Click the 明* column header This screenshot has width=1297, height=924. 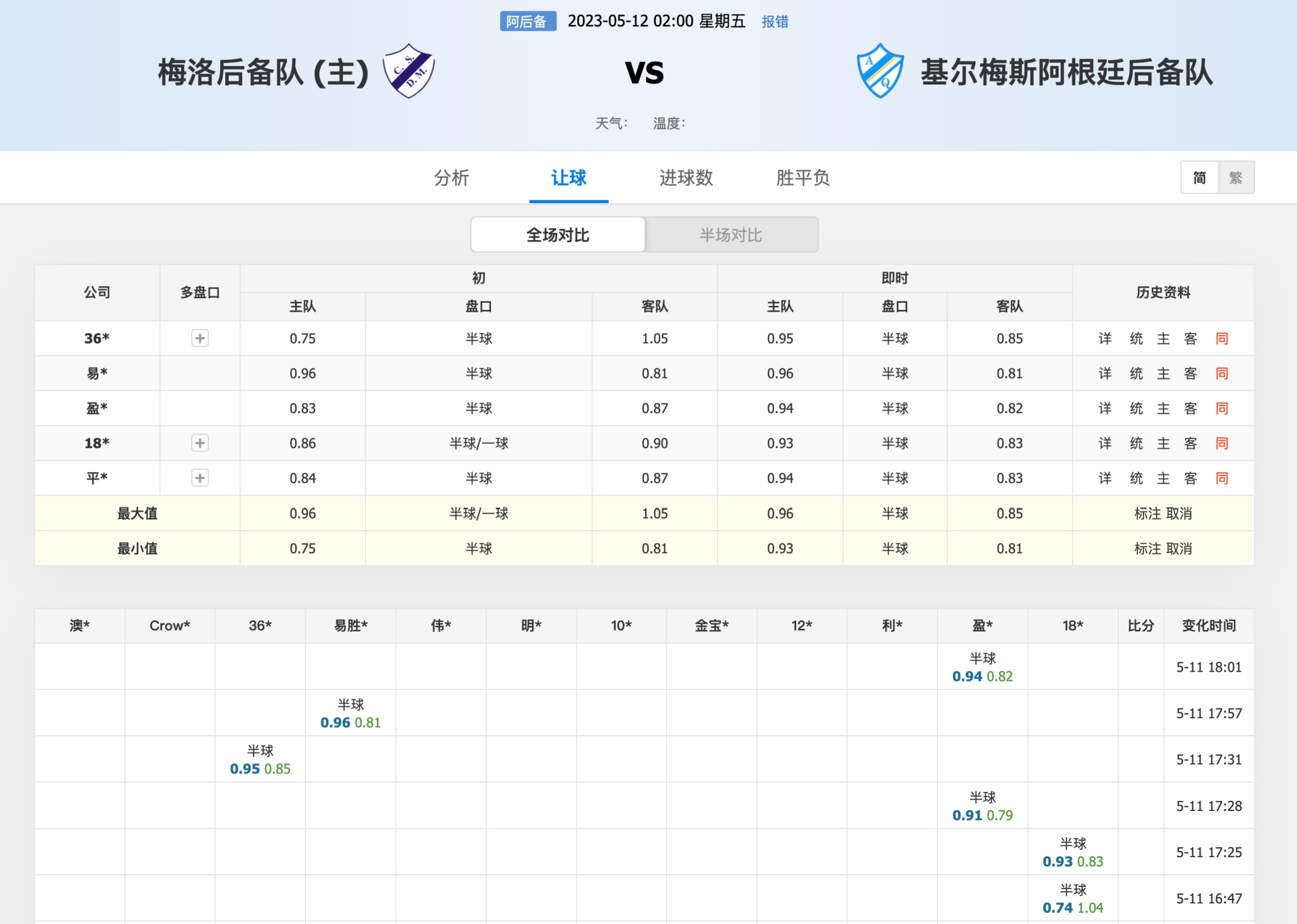click(x=531, y=626)
